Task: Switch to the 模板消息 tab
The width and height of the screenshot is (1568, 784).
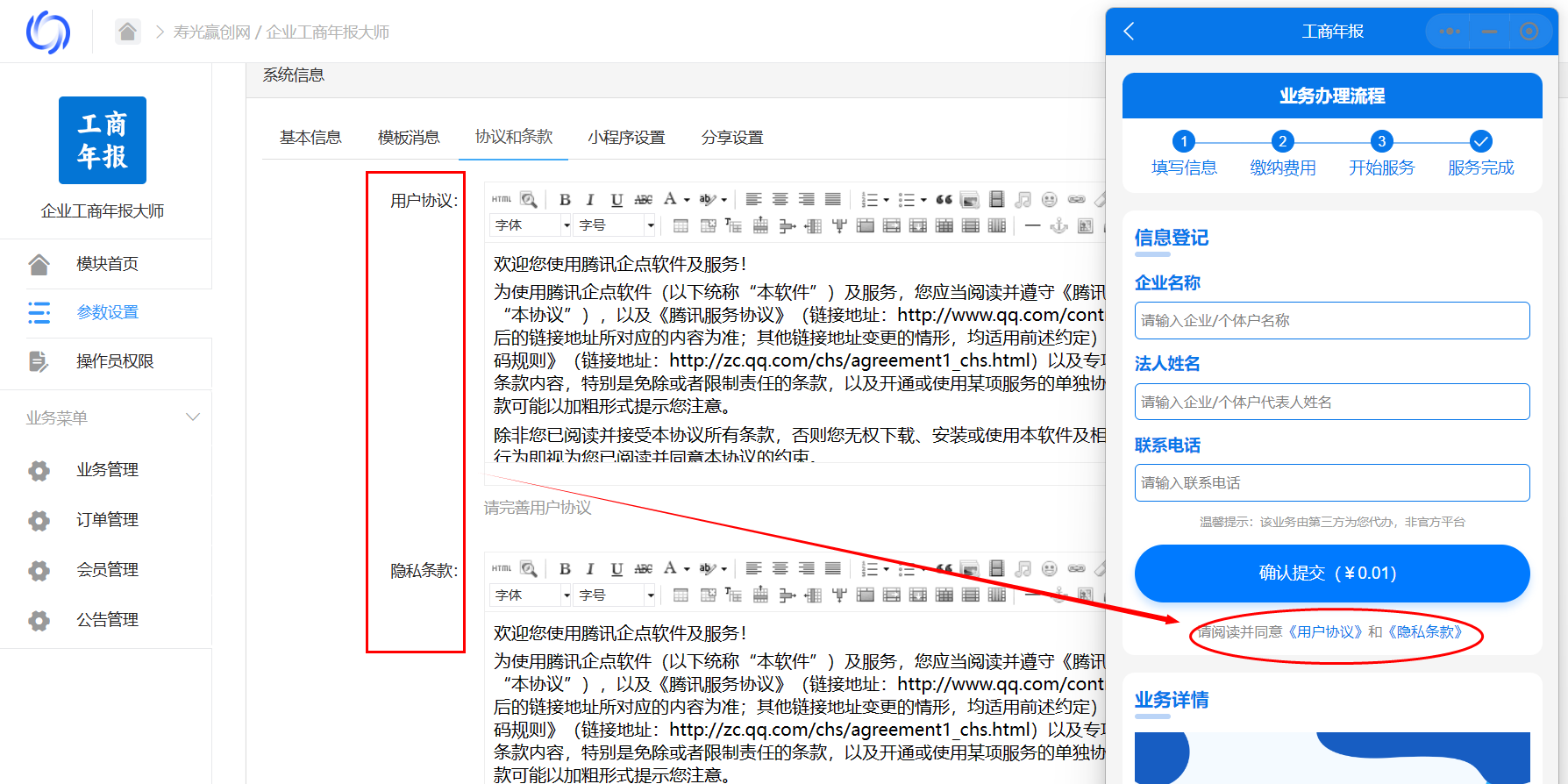Action: tap(409, 138)
